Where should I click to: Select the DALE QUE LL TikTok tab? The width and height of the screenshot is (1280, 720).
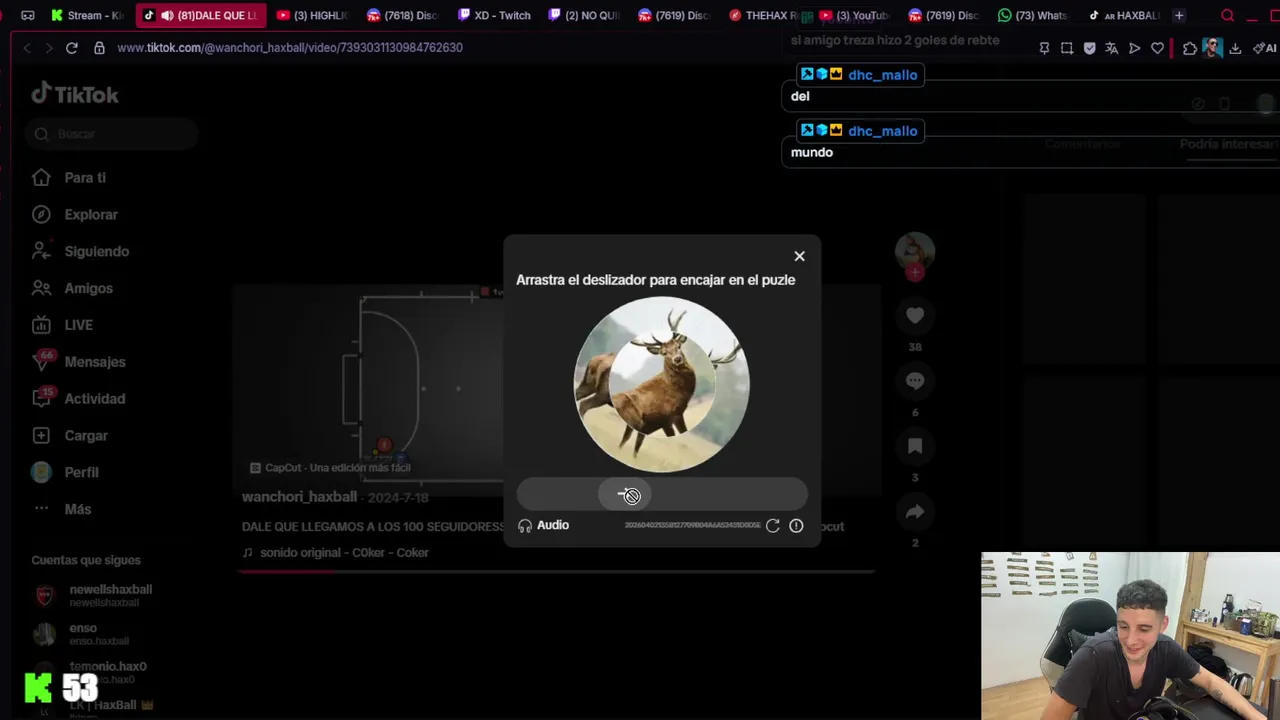pyautogui.click(x=201, y=15)
